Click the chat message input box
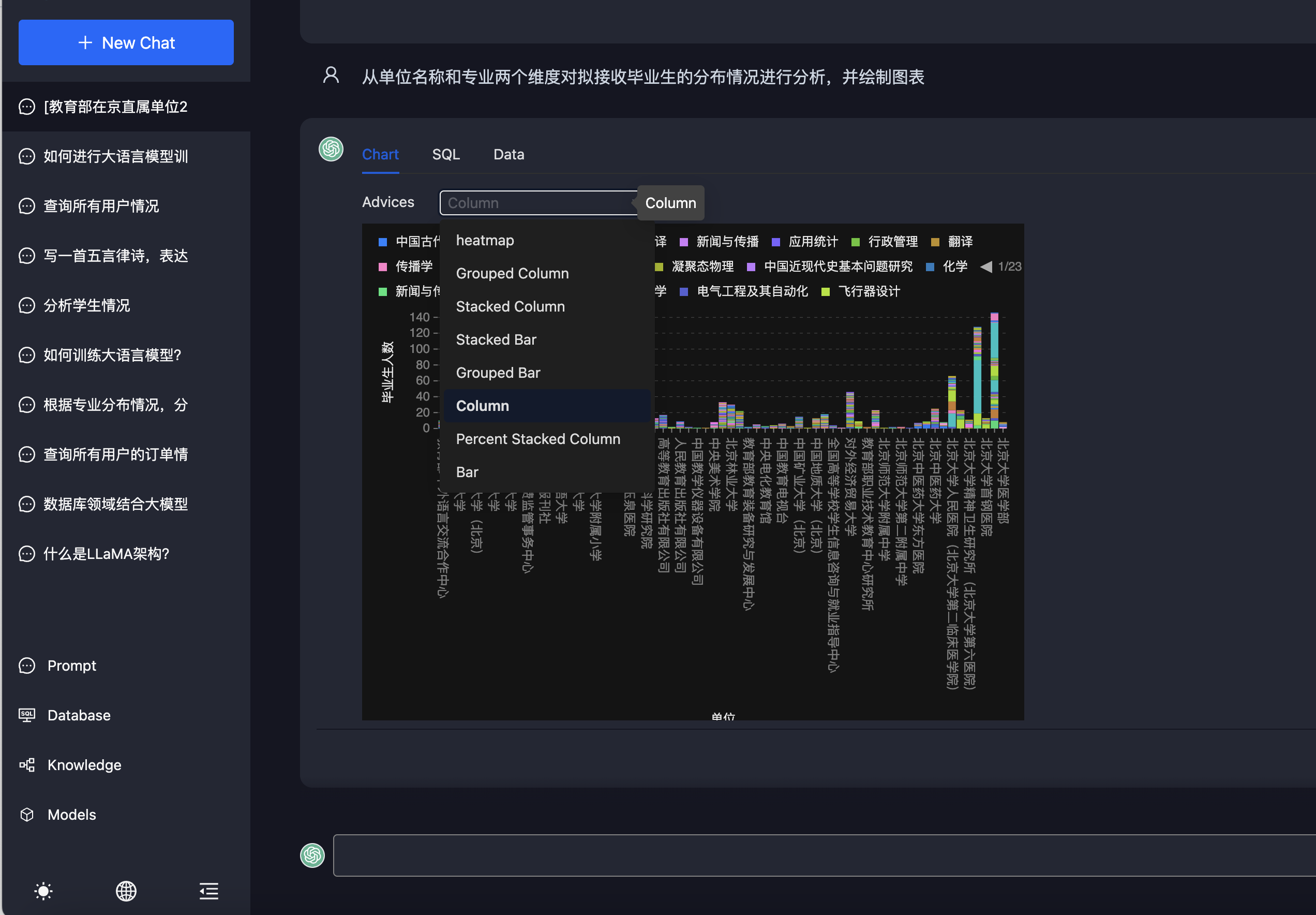This screenshot has height=915, width=1316. (x=824, y=855)
